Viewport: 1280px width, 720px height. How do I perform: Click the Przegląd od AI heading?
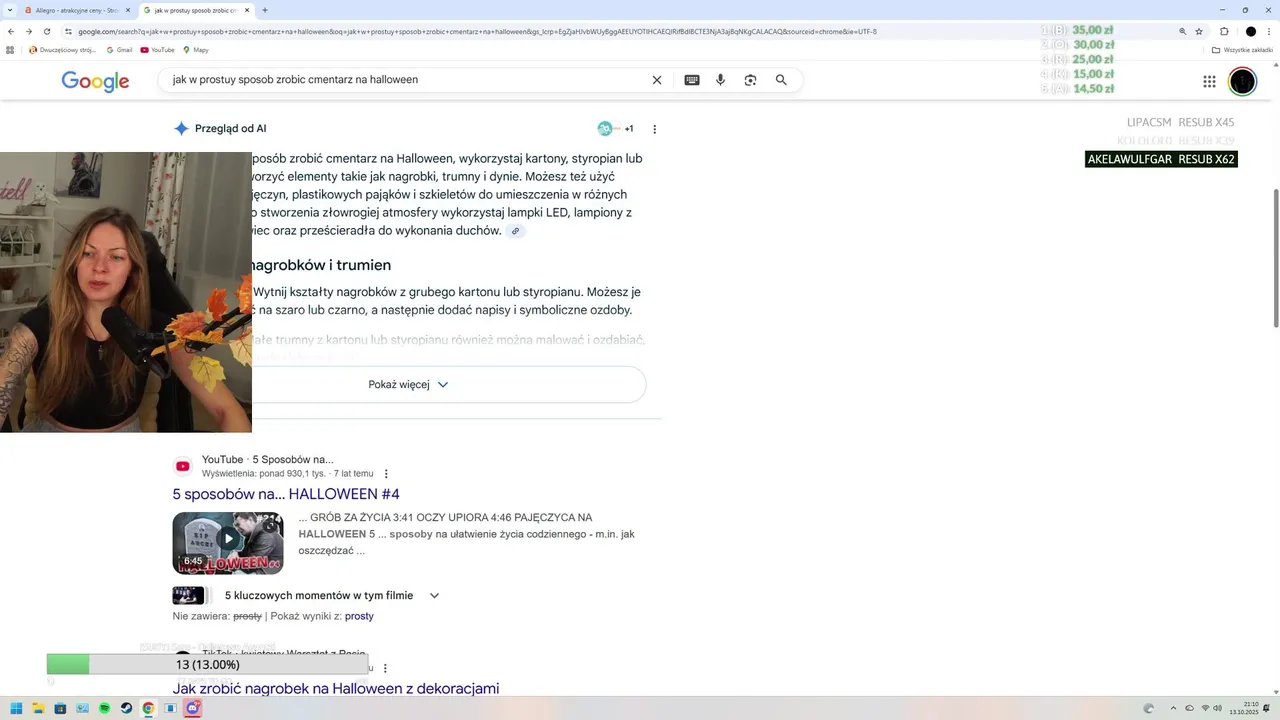[x=230, y=129]
